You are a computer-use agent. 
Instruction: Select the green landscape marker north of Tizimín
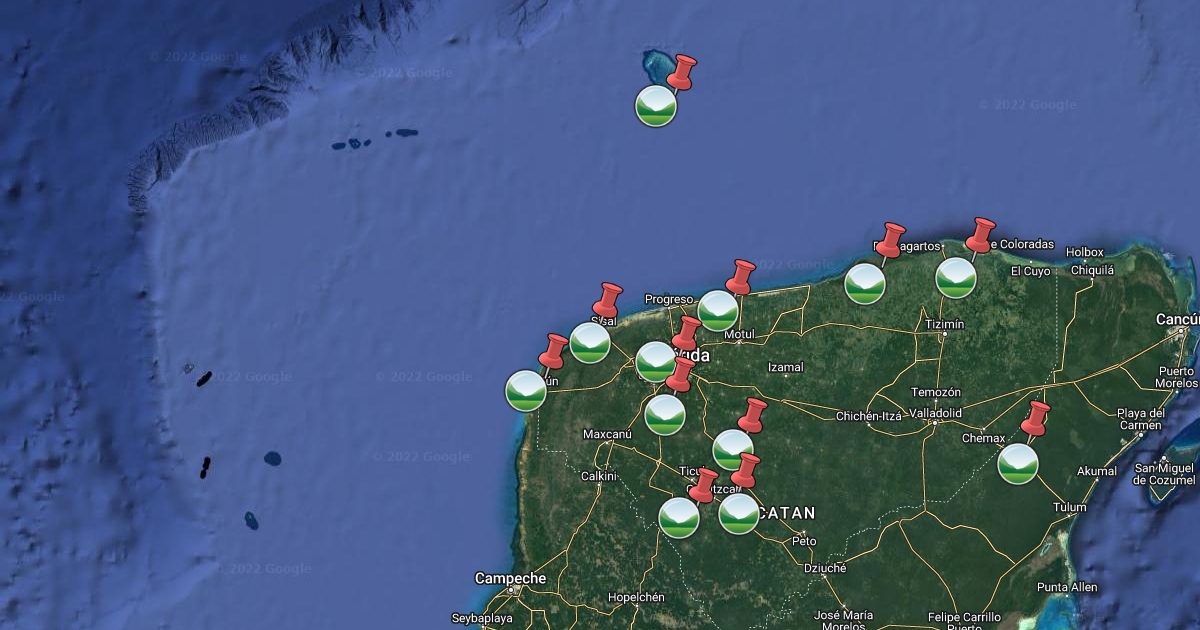coord(956,278)
